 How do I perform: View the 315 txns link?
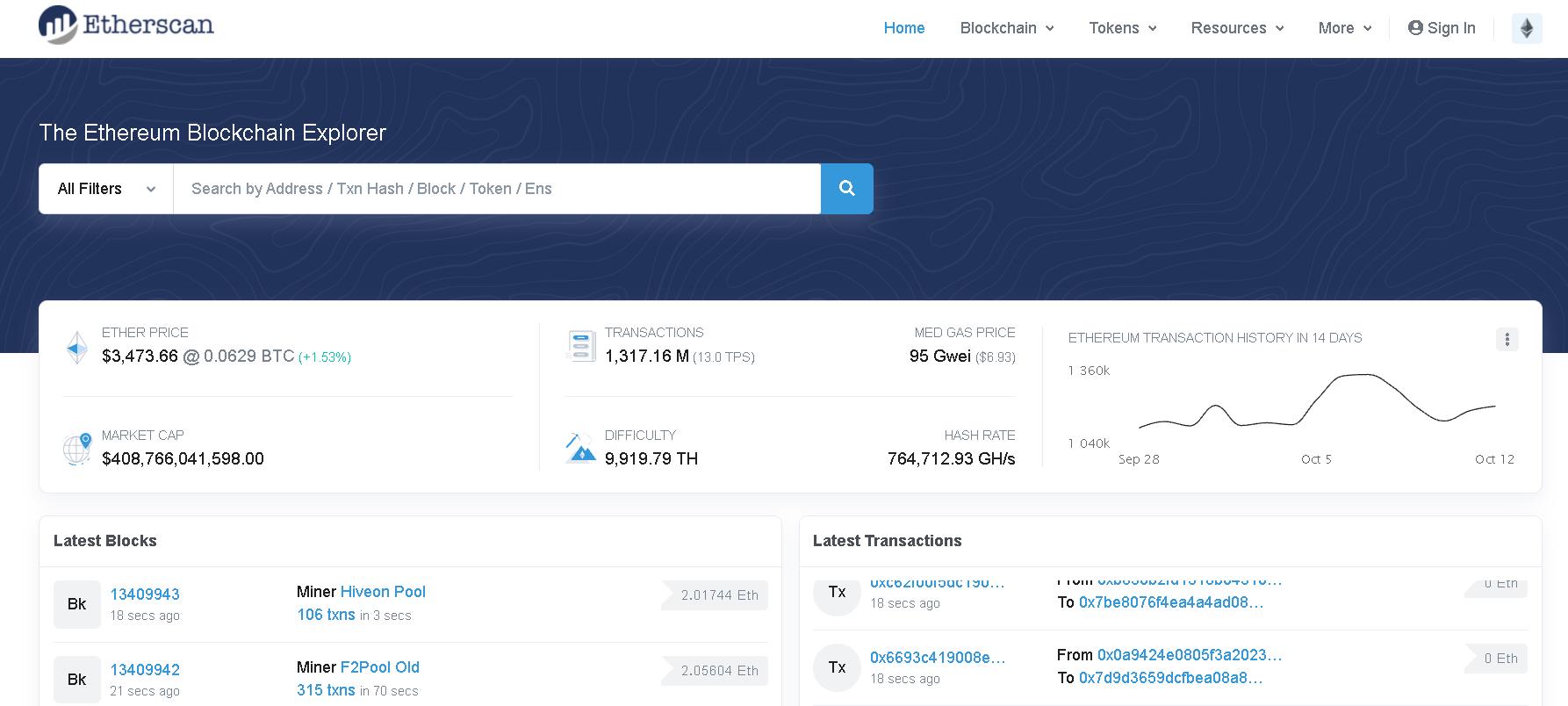tap(326, 690)
